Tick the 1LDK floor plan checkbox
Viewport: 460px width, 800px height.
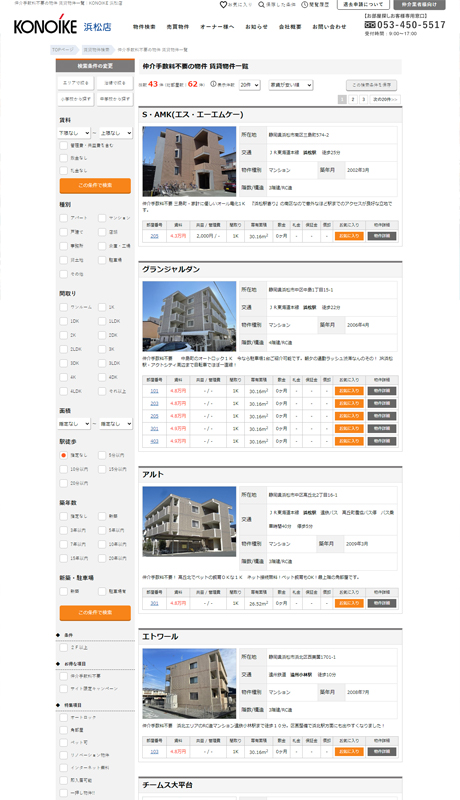(x=102, y=321)
